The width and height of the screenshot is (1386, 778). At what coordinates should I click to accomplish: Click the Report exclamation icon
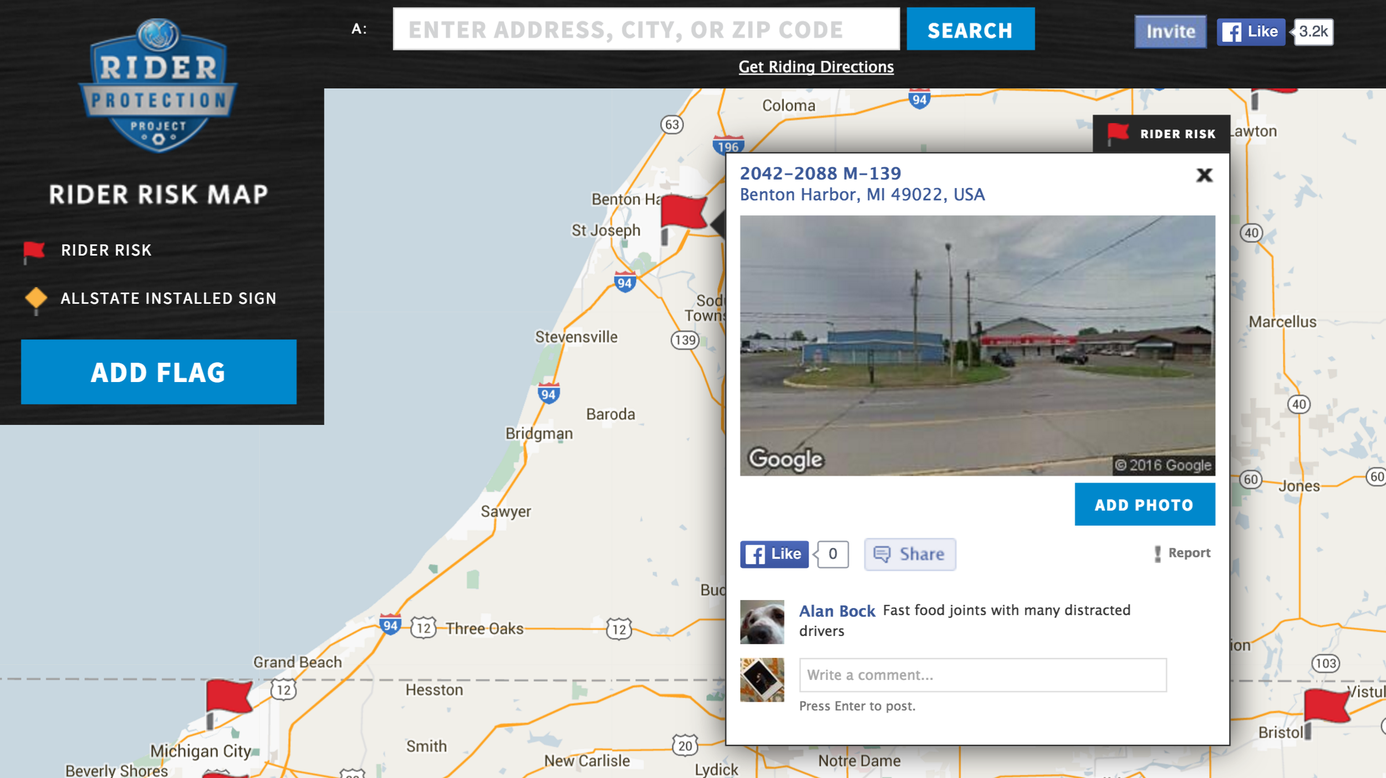coord(1157,554)
